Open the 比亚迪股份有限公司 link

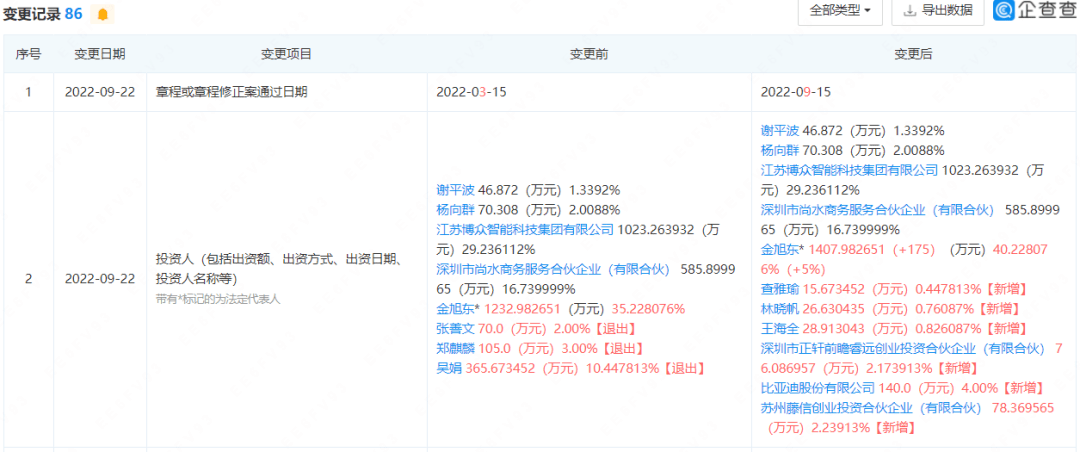click(x=818, y=389)
